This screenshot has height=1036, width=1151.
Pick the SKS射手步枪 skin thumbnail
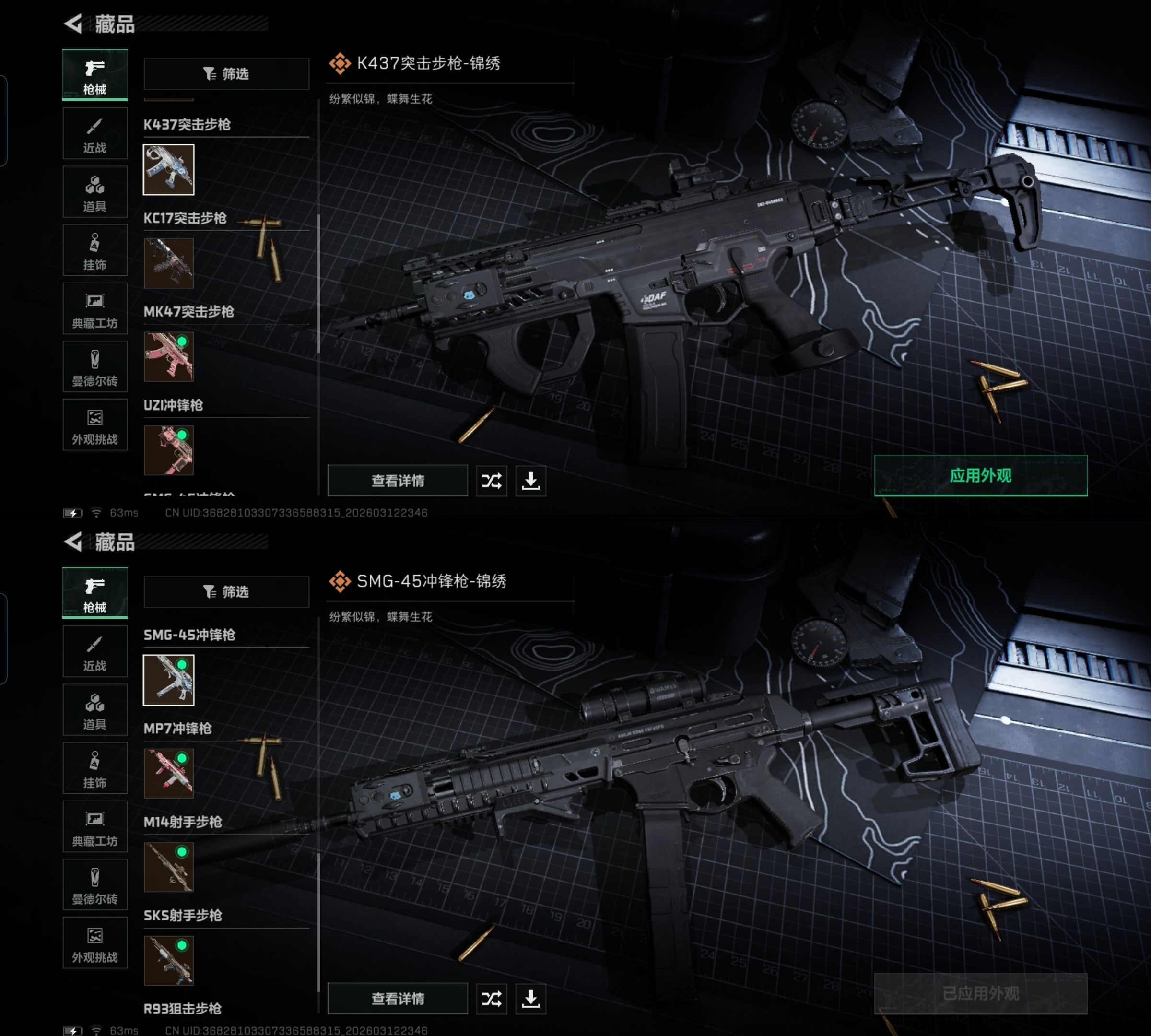tap(168, 960)
